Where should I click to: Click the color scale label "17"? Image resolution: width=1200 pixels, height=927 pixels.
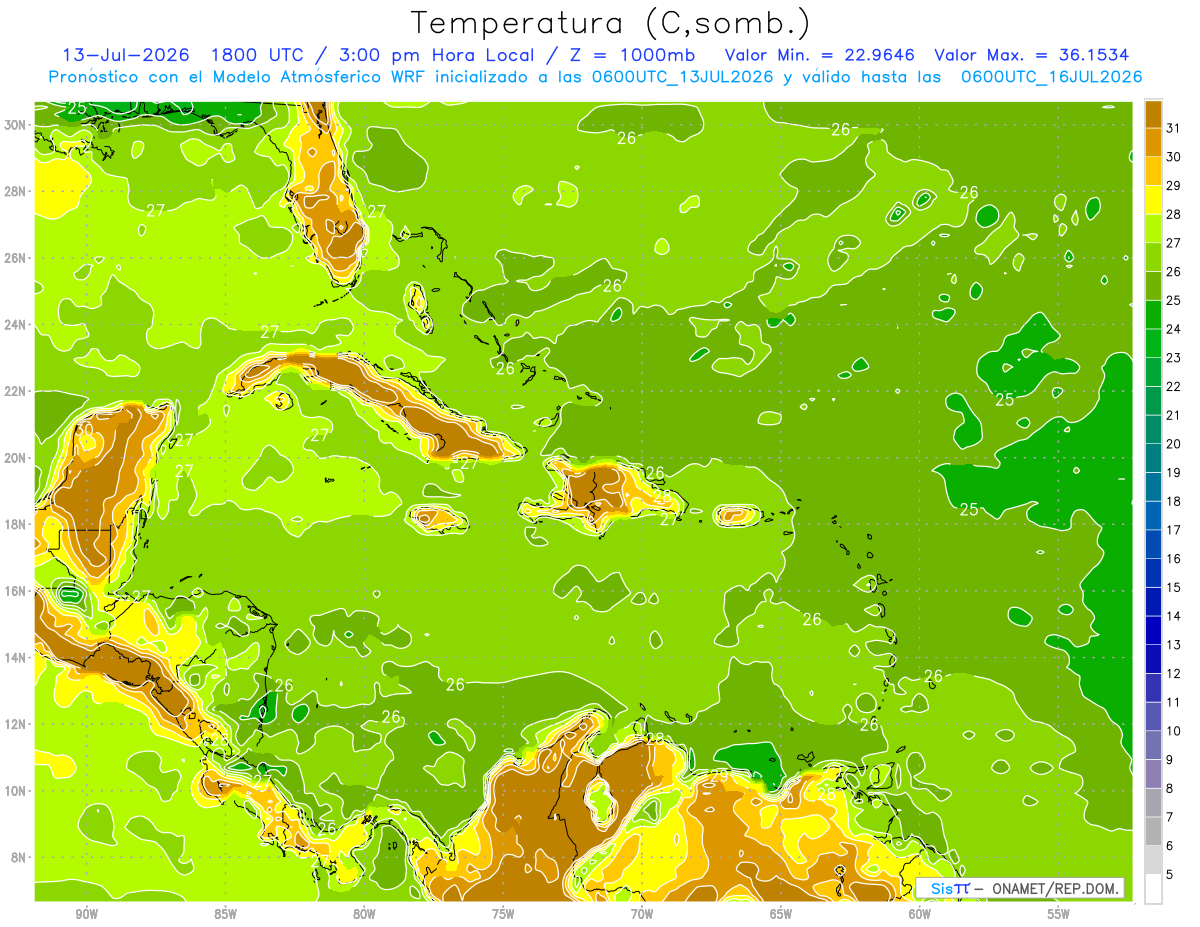[x=1174, y=530]
